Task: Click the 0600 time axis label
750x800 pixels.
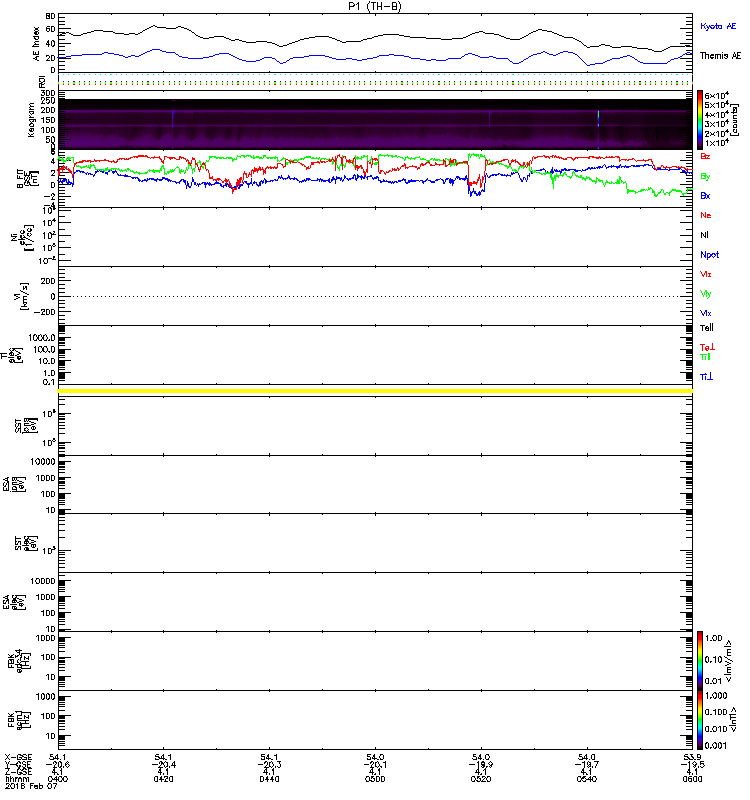Action: (x=692, y=779)
